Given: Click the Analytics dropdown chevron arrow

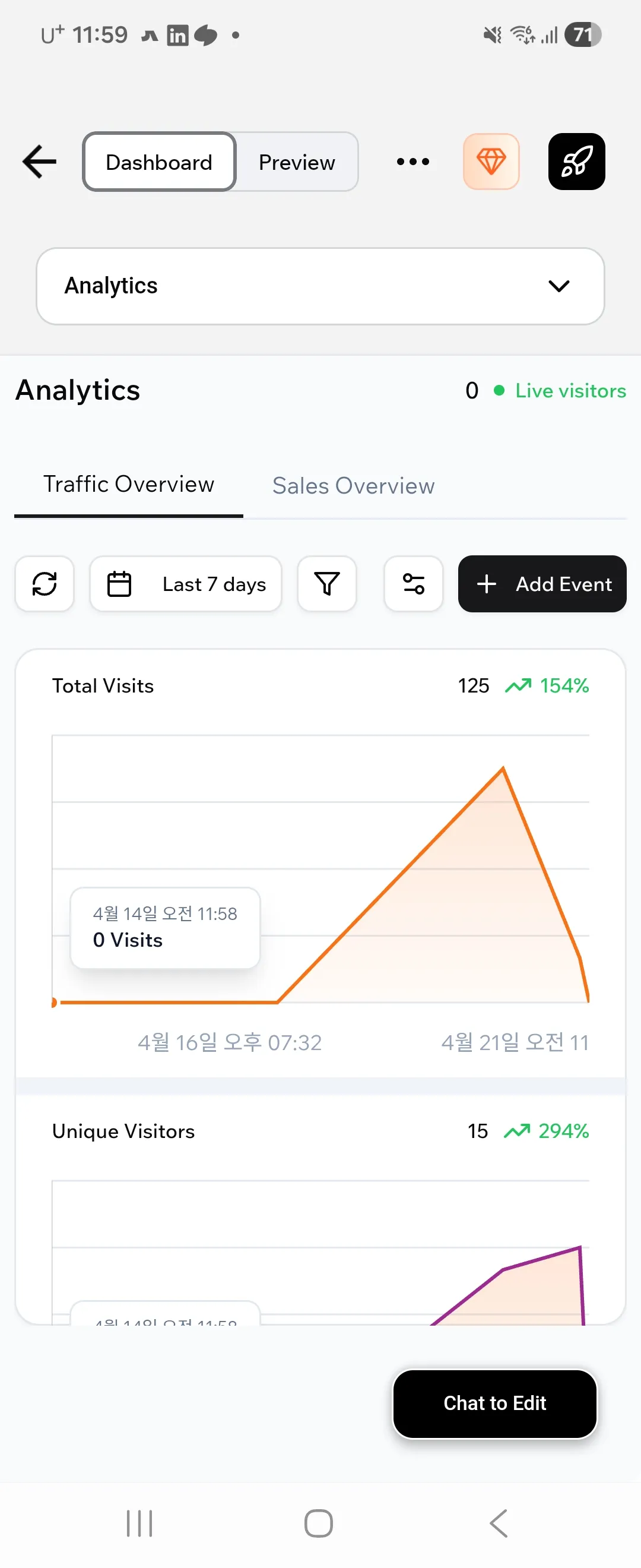Looking at the screenshot, I should coord(559,286).
